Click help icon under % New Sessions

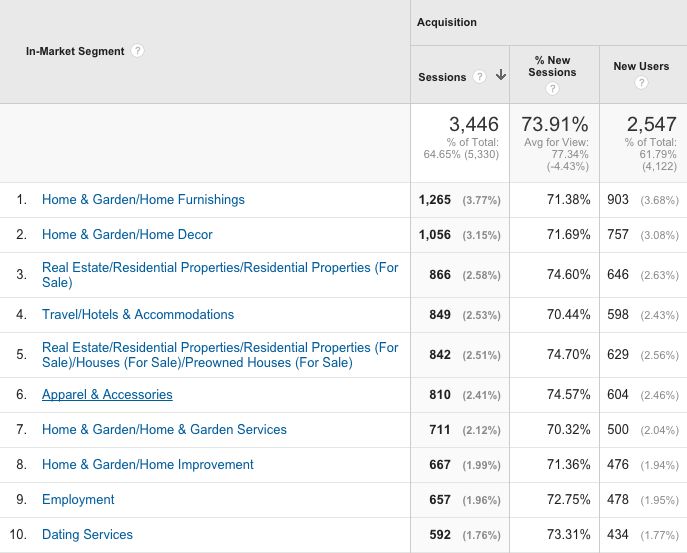(553, 88)
